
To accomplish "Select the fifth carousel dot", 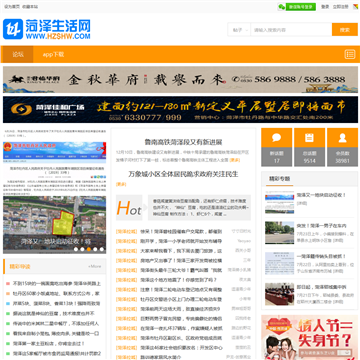I will point(102,249).
